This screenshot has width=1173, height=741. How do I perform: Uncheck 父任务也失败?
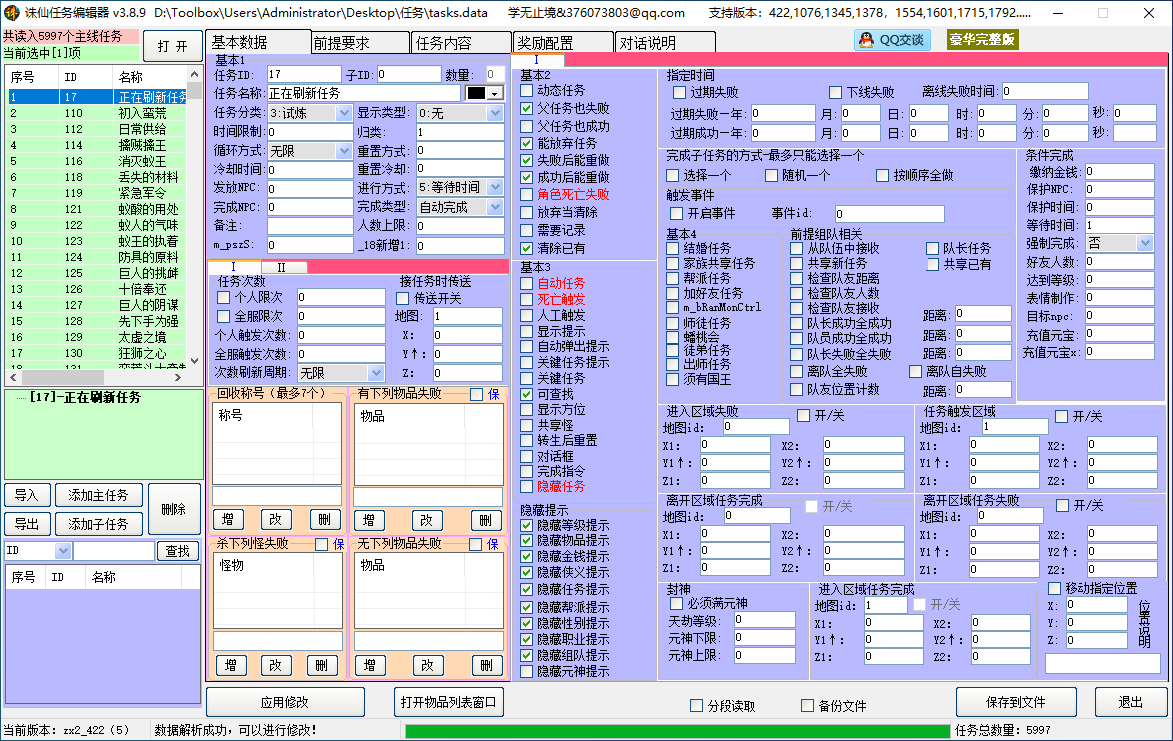[x=527, y=108]
